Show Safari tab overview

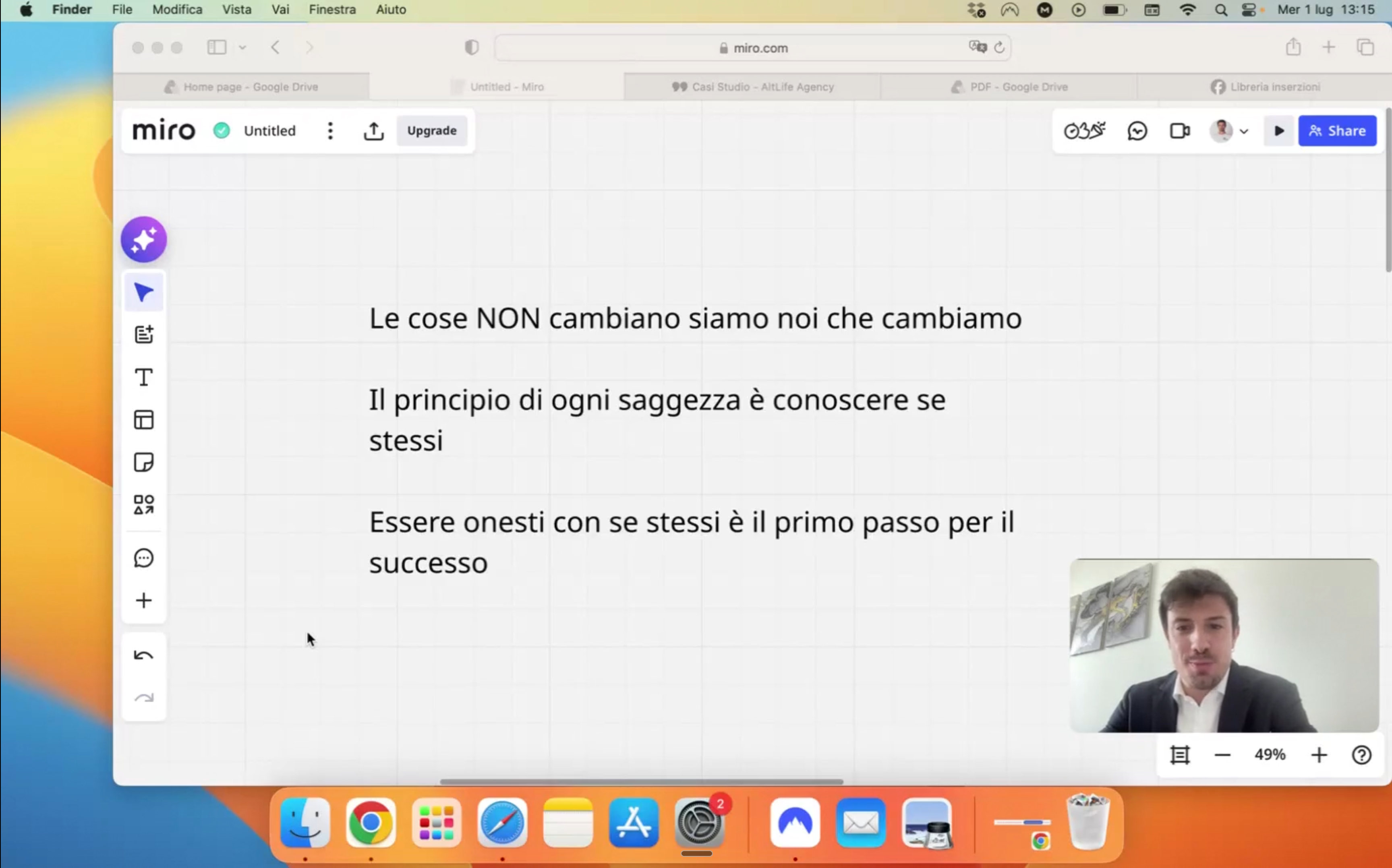(1365, 48)
